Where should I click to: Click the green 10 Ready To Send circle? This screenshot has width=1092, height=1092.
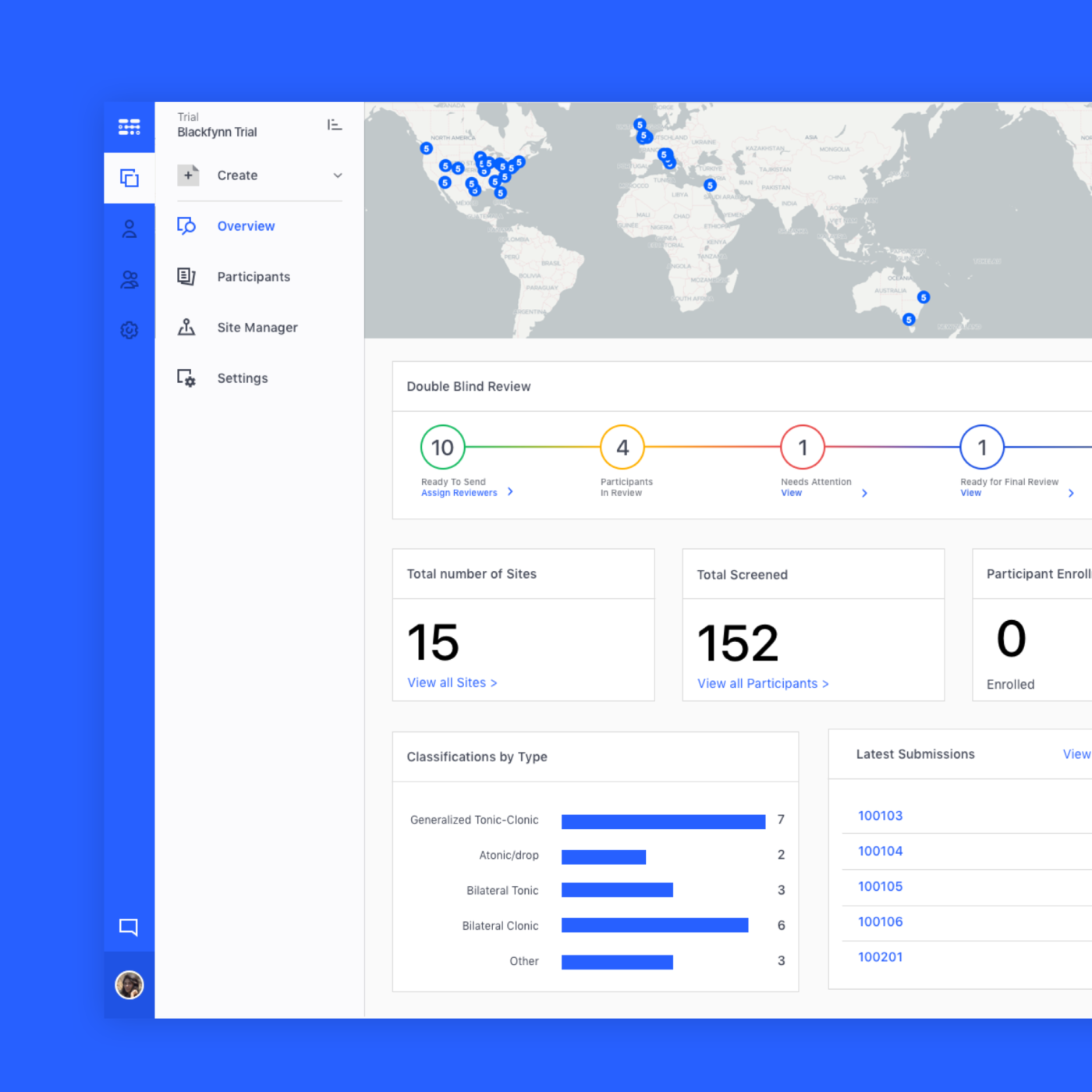pyautogui.click(x=442, y=447)
